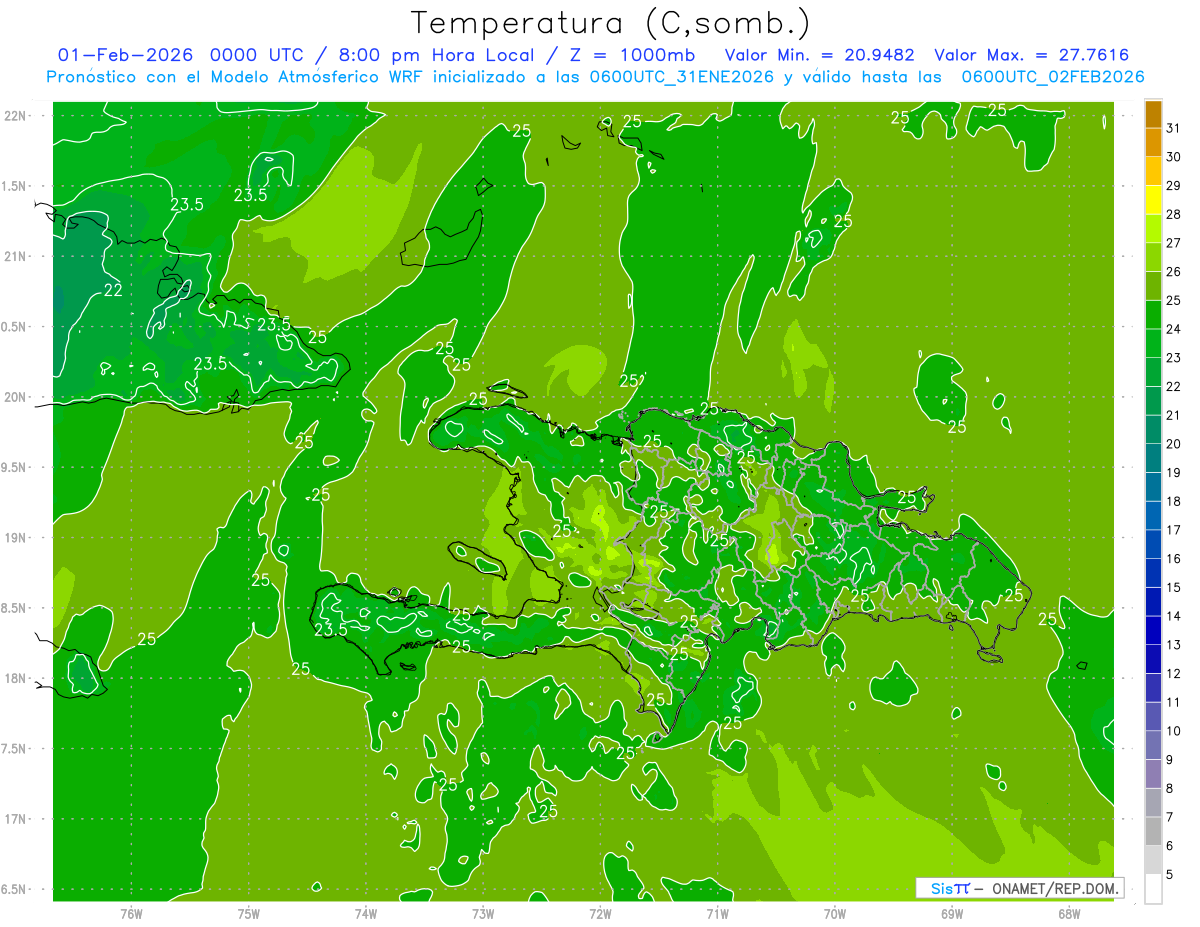Screen dimensions: 1200x927
Task: Select "Valor Max. = 27.7616" in the header
Action: tap(1031, 55)
